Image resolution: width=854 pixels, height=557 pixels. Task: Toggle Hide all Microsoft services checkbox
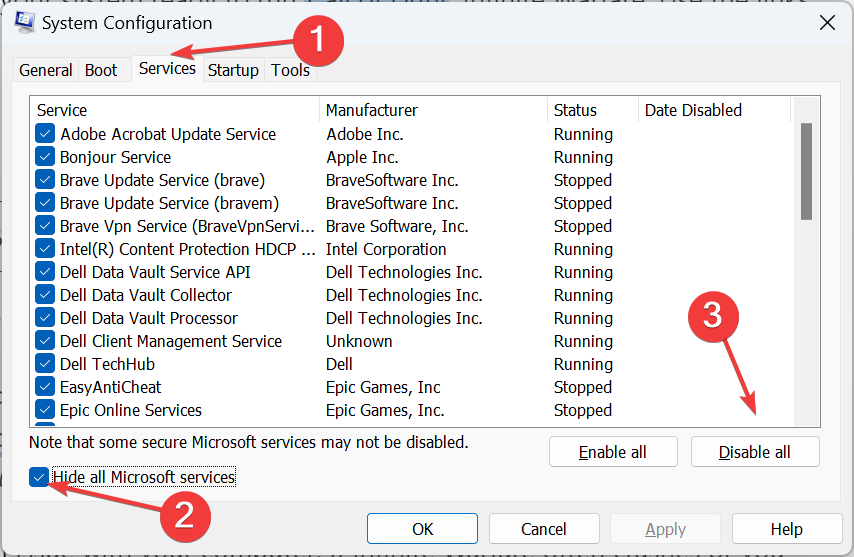pyautogui.click(x=39, y=477)
